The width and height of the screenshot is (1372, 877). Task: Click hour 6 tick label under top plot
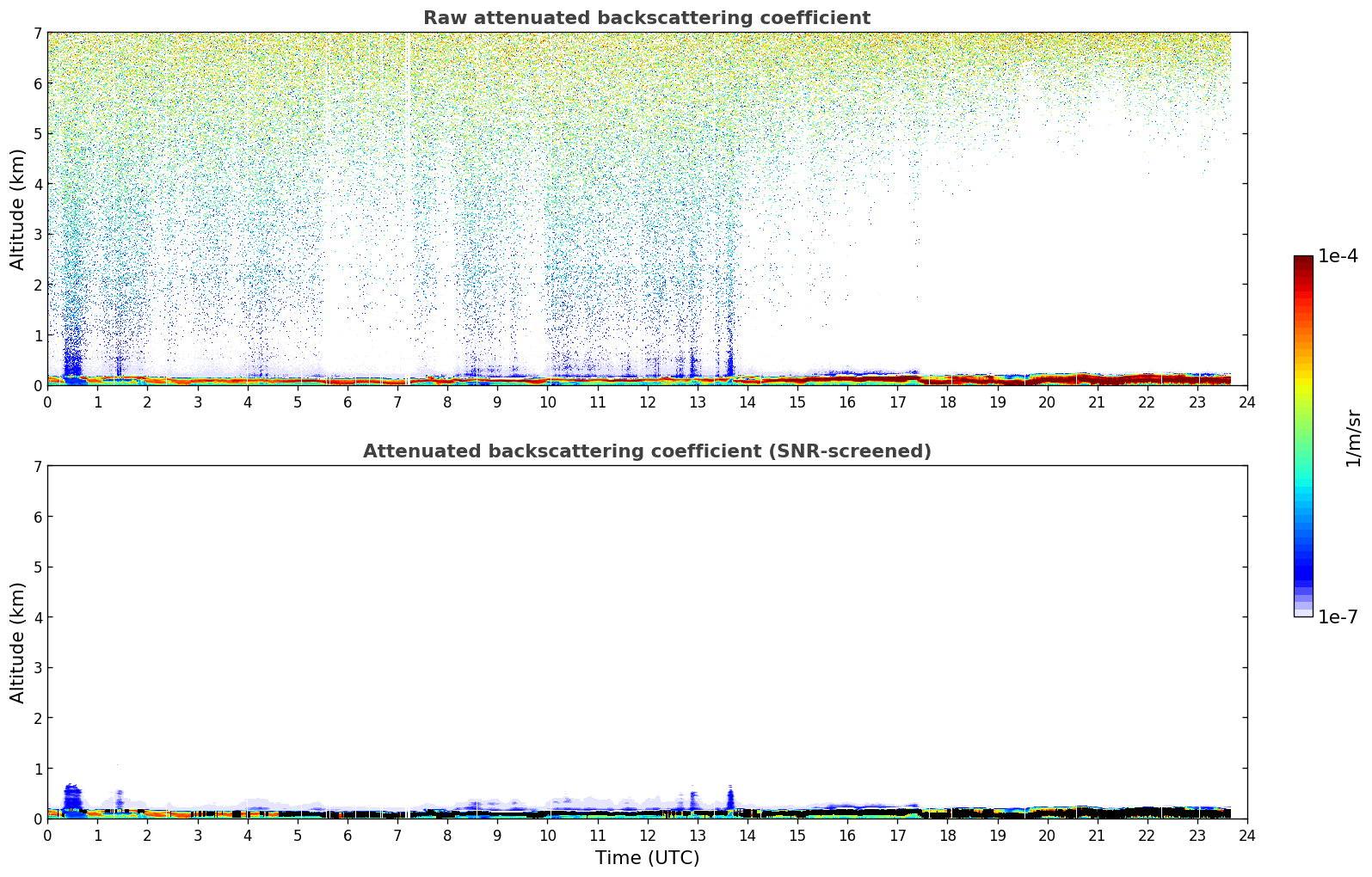(348, 402)
